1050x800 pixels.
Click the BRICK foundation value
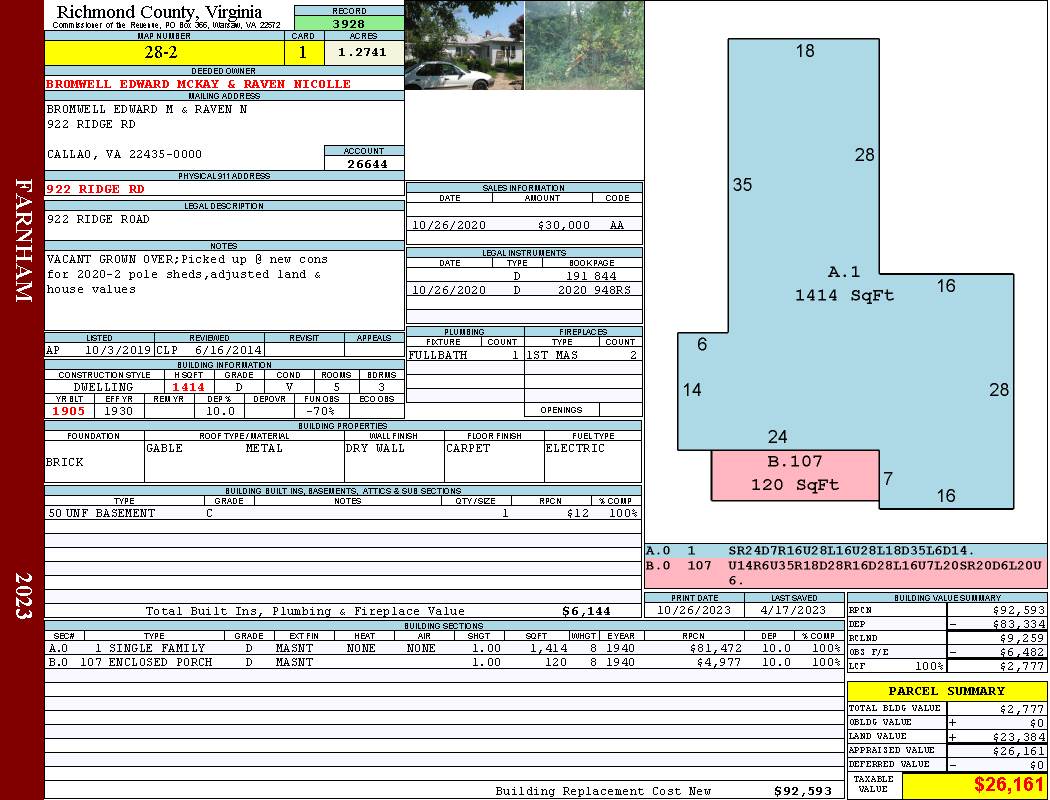[65, 462]
